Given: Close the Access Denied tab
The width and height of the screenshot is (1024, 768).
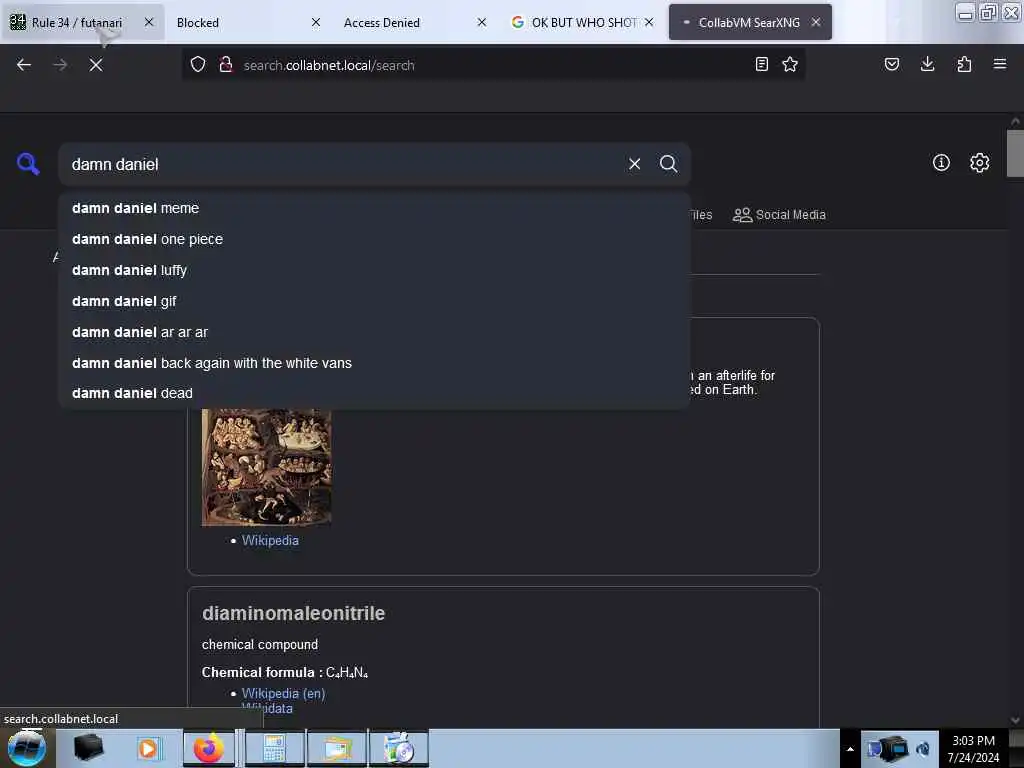Looking at the screenshot, I should (482, 22).
